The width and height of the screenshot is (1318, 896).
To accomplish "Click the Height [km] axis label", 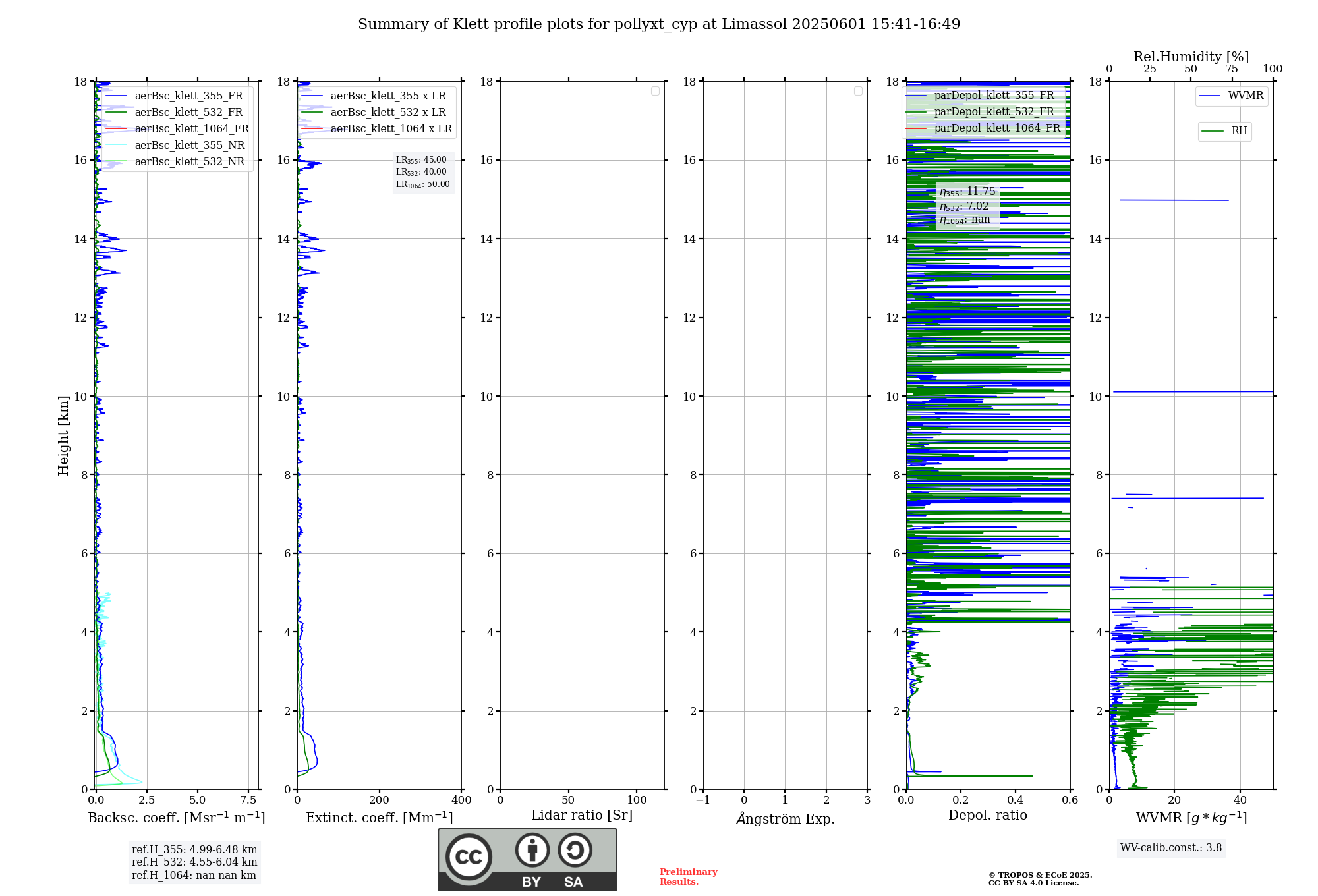I will pyautogui.click(x=63, y=435).
